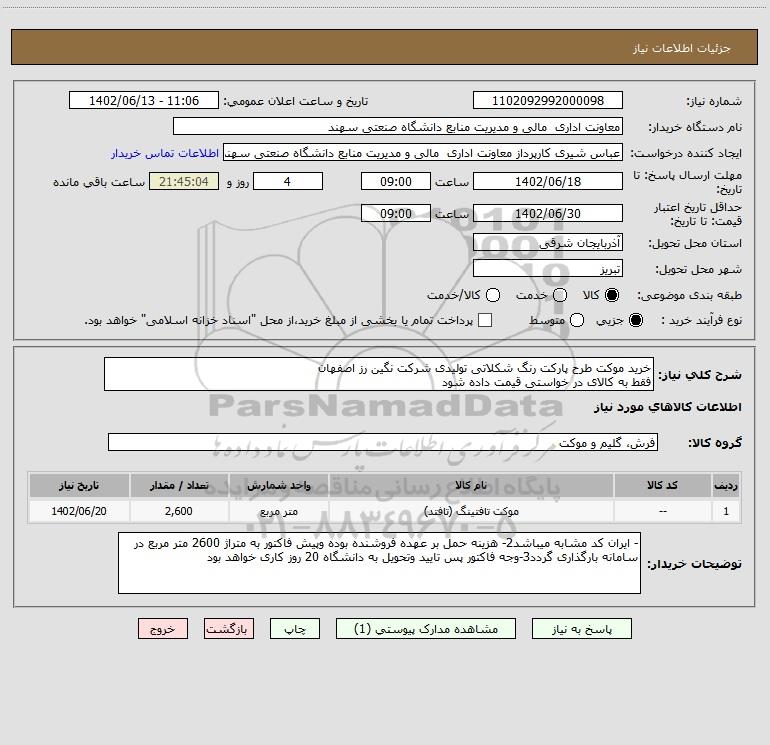Click the remaining time field 21:45:04
This screenshot has height=745, width=770.
(184, 181)
